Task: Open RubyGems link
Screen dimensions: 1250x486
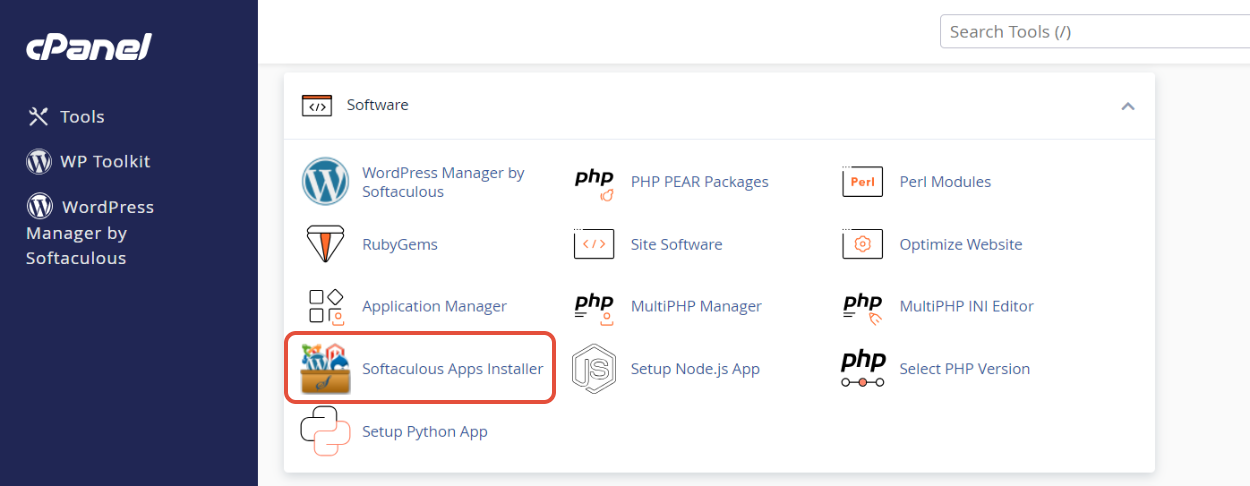Action: 399,244
